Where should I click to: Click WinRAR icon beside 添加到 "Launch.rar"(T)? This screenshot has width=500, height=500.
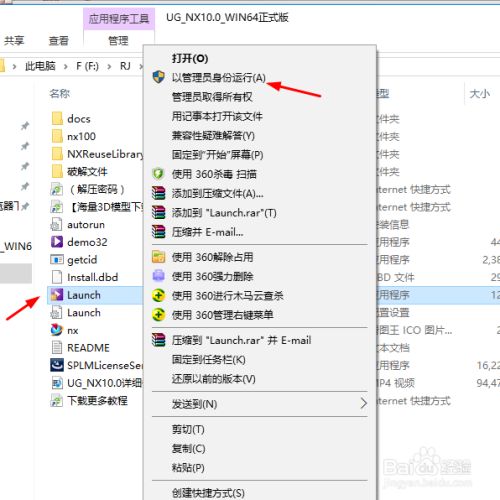158,212
